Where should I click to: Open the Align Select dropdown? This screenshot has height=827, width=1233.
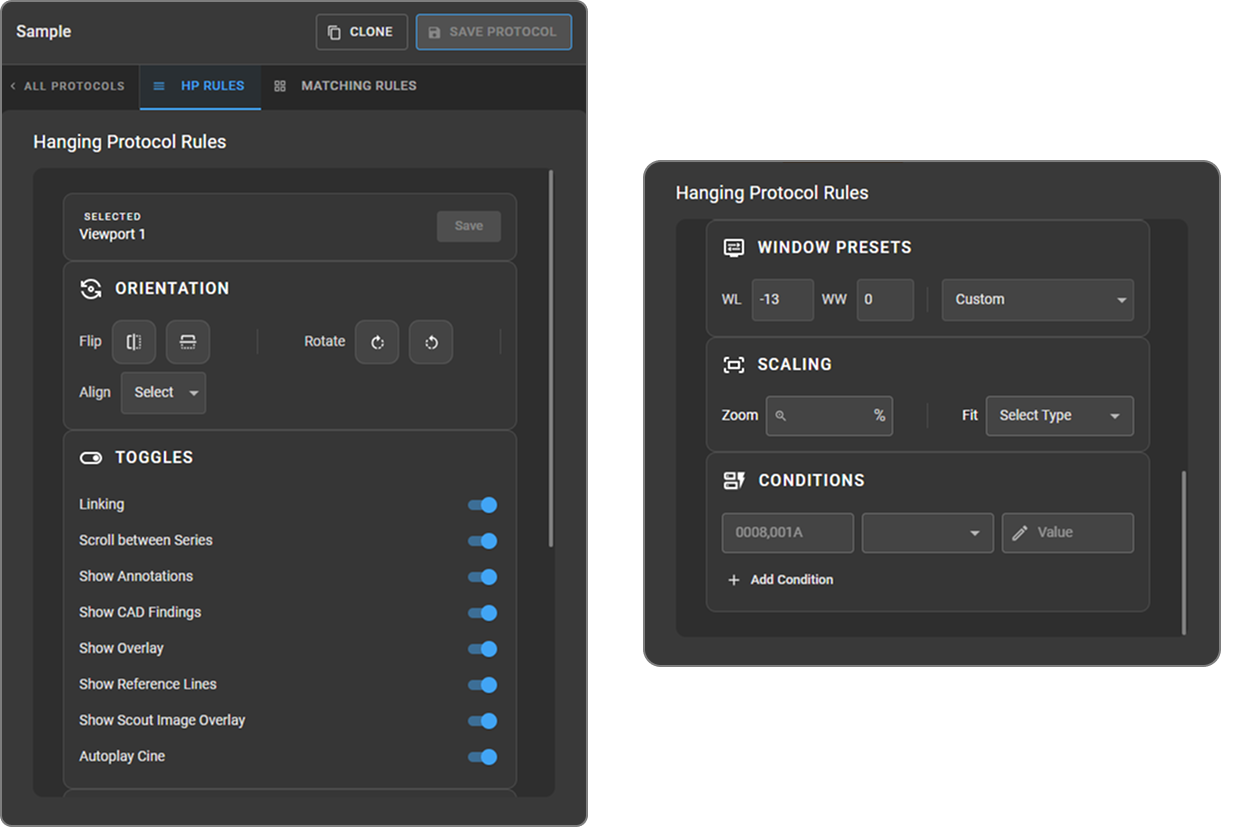coord(164,393)
